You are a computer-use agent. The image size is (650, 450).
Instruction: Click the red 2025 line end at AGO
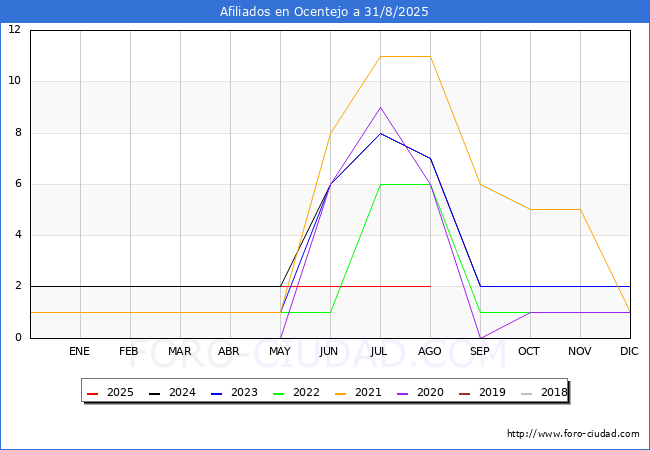point(430,286)
